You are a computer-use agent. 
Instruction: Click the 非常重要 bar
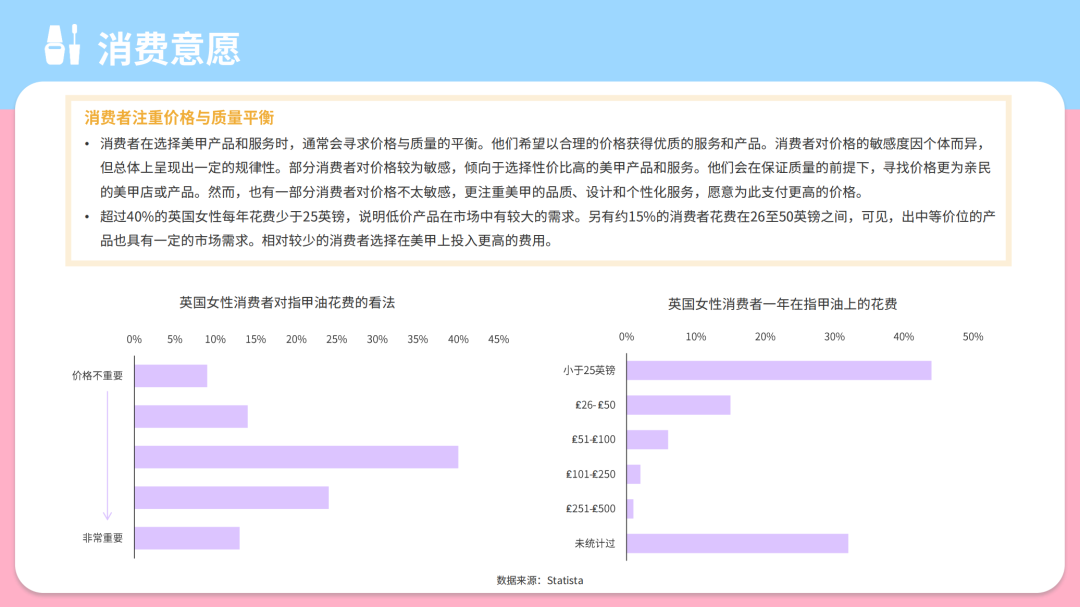[x=187, y=538]
